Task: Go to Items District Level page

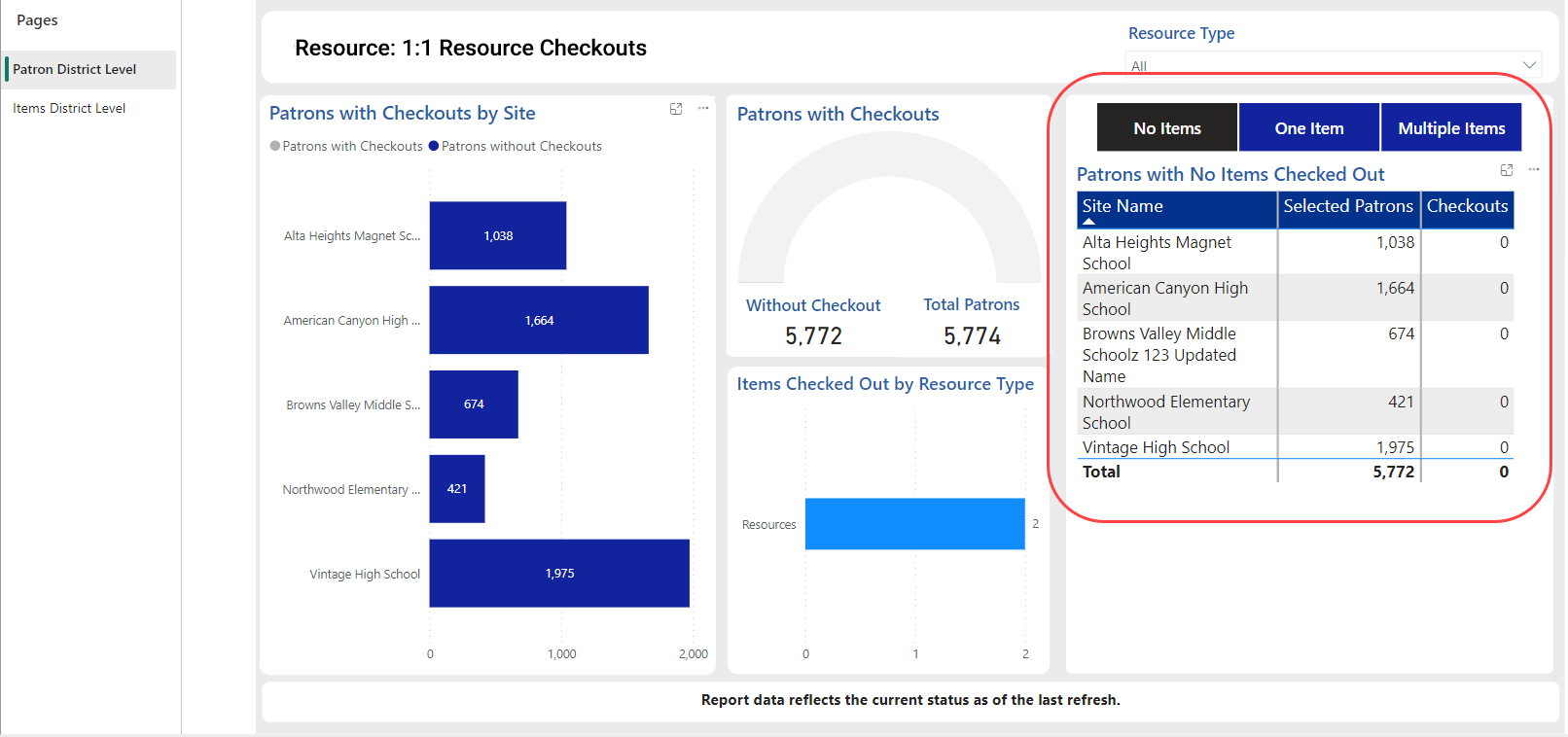Action: (69, 108)
